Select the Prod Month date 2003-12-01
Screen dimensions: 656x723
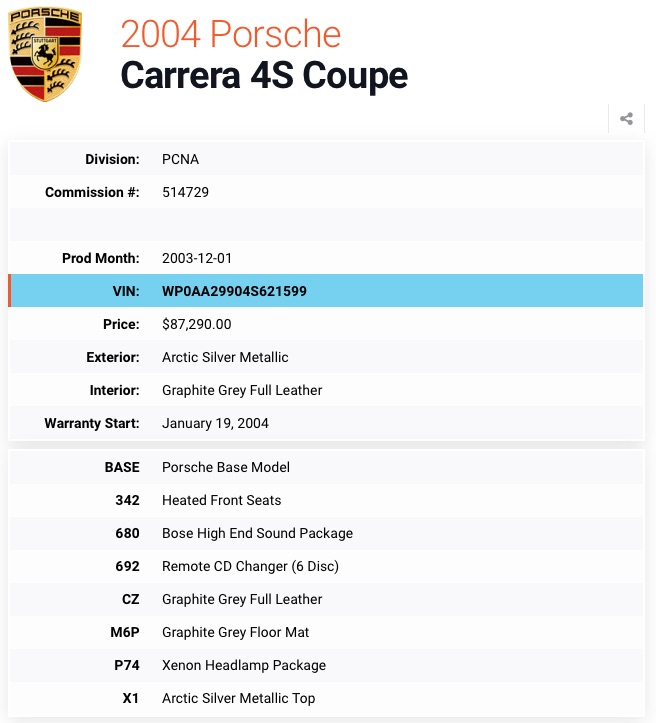click(x=196, y=258)
